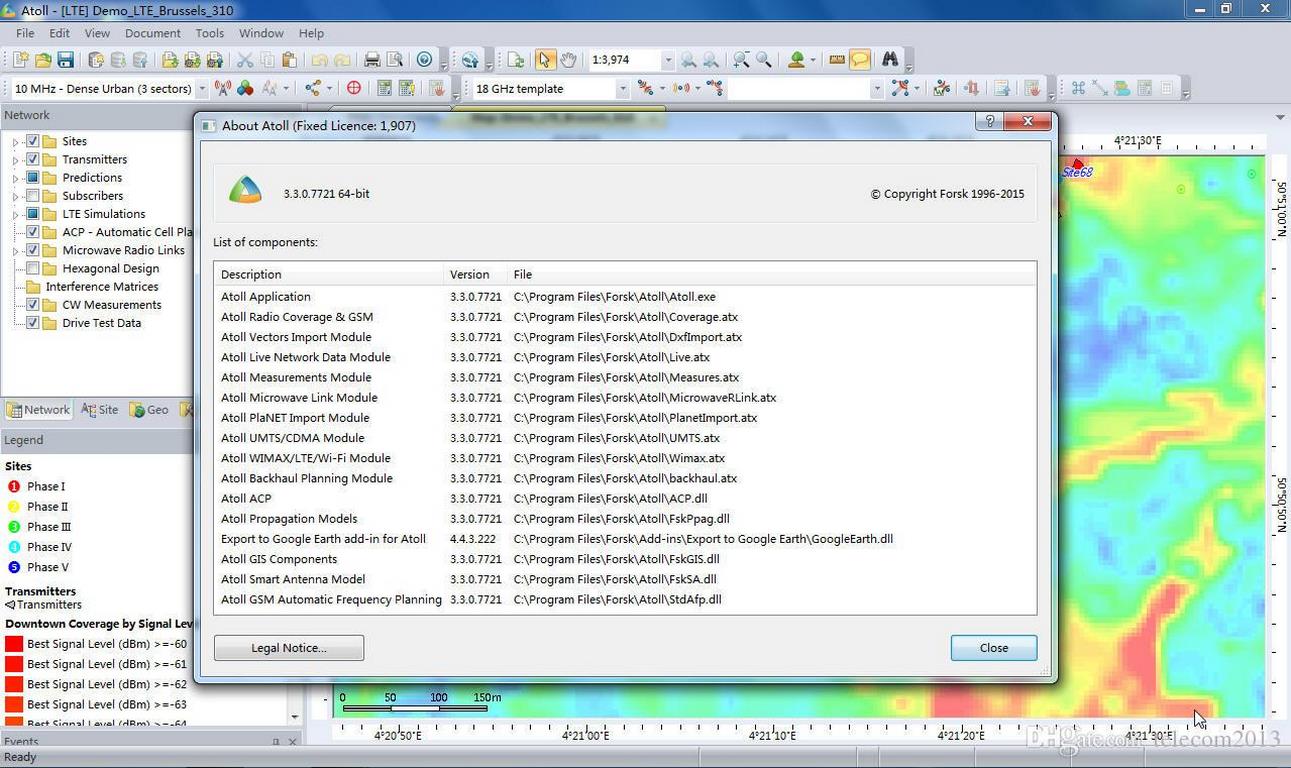Click the map scale 1:3,974 input field
This screenshot has width=1291, height=768.
[x=624, y=60]
